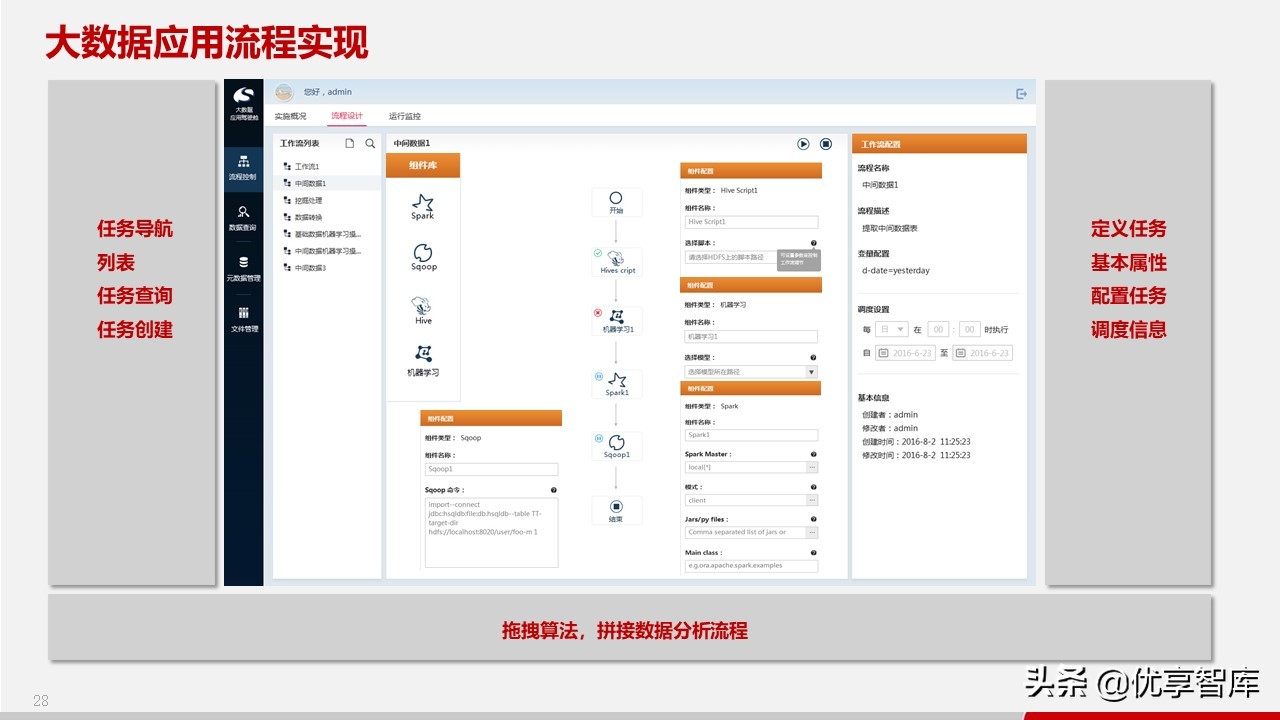Click help icon beside 选择脚本
The height and width of the screenshot is (720, 1280).
click(x=813, y=243)
